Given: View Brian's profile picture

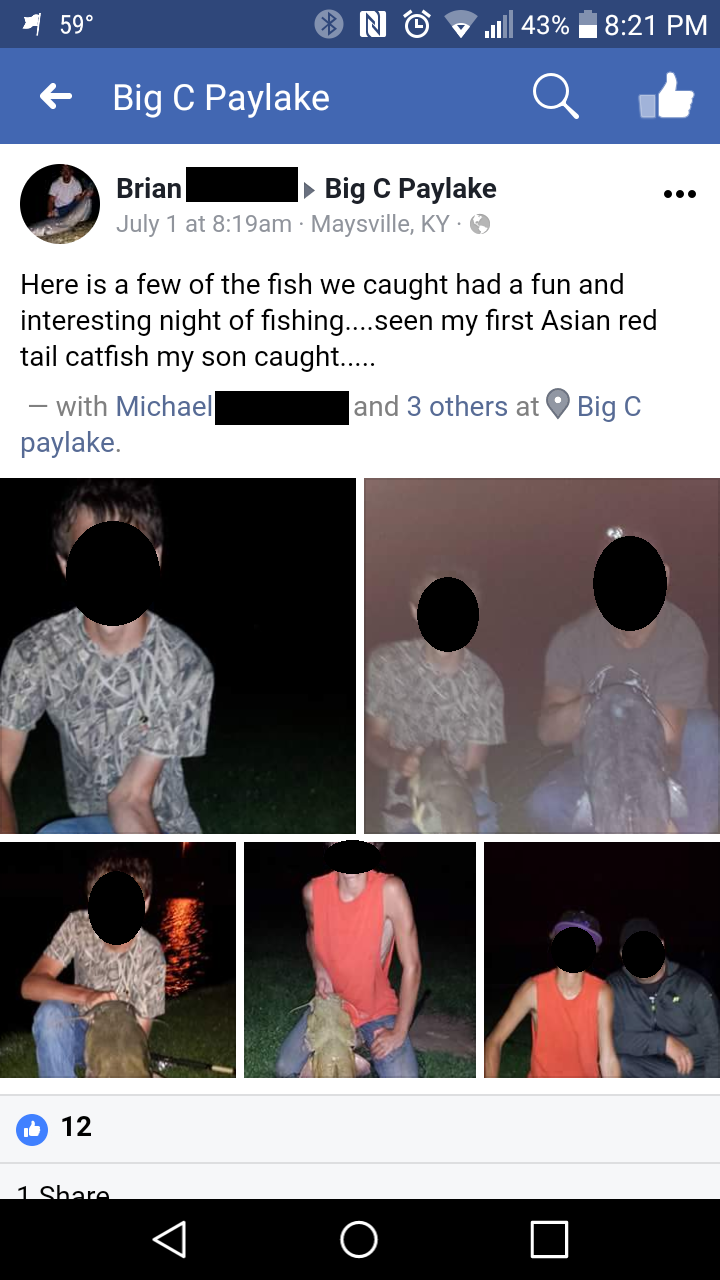Looking at the screenshot, I should pyautogui.click(x=60, y=204).
